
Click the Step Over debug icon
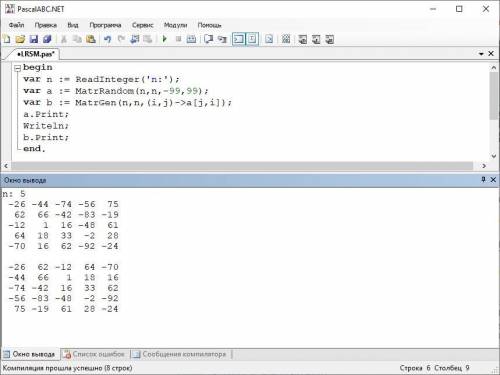pyautogui.click(x=209, y=39)
